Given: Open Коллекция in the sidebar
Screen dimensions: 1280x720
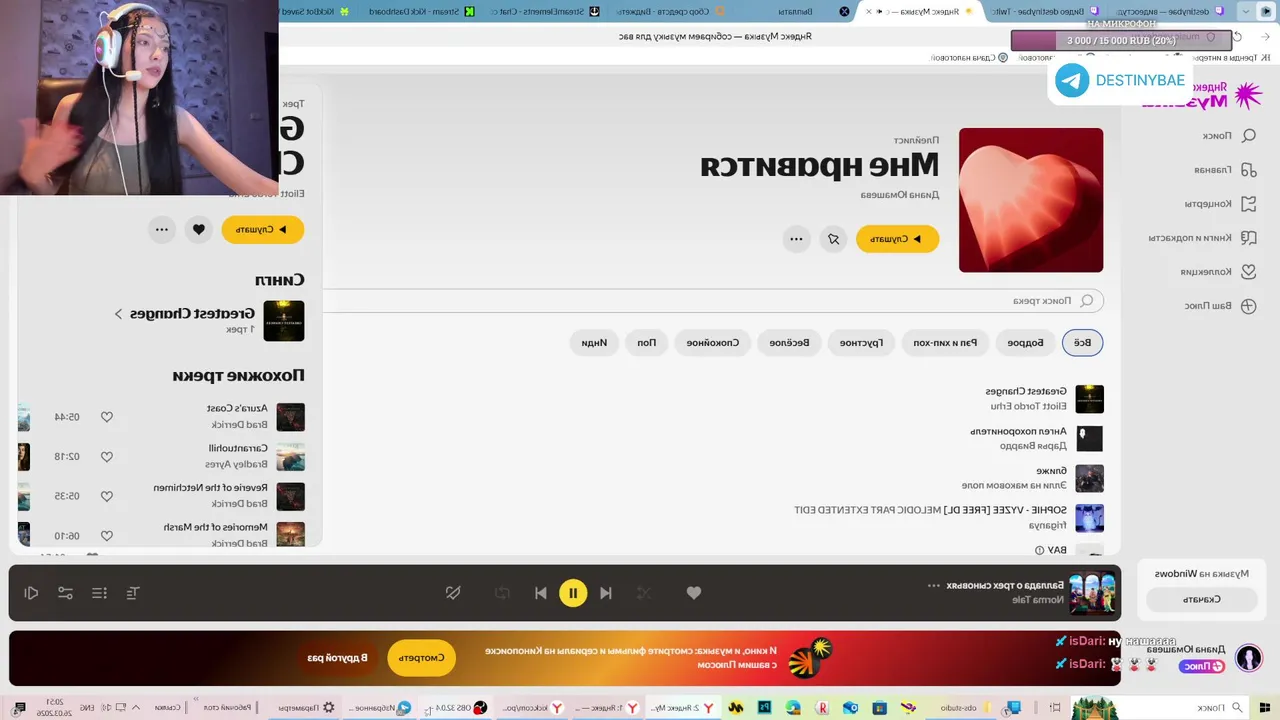Looking at the screenshot, I should 1218,271.
